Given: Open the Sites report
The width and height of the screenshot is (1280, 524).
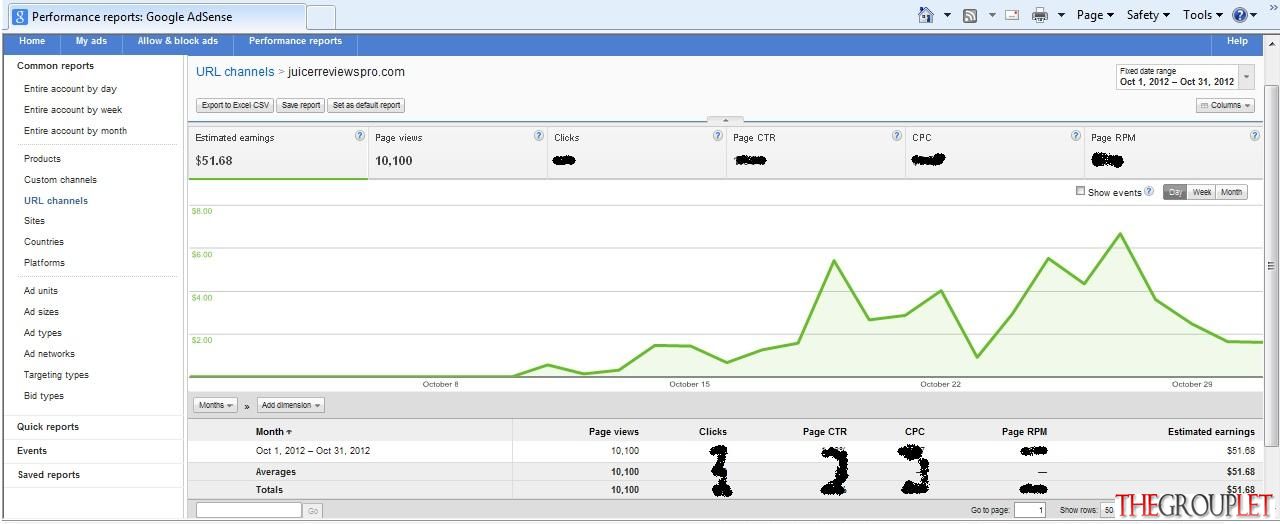Looking at the screenshot, I should point(34,221).
